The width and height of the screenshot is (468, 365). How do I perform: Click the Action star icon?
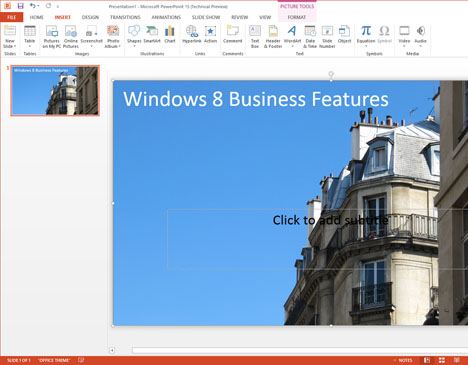pos(210,31)
